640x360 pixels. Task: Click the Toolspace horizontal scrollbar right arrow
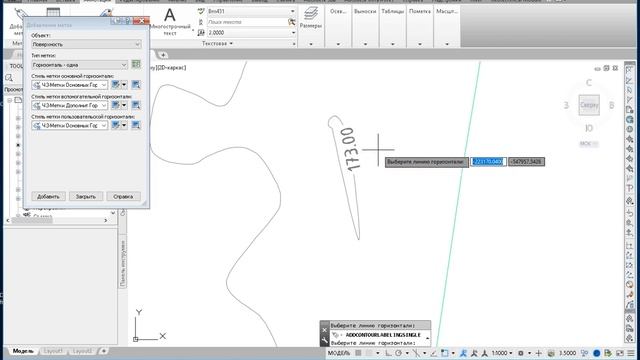click(105, 220)
